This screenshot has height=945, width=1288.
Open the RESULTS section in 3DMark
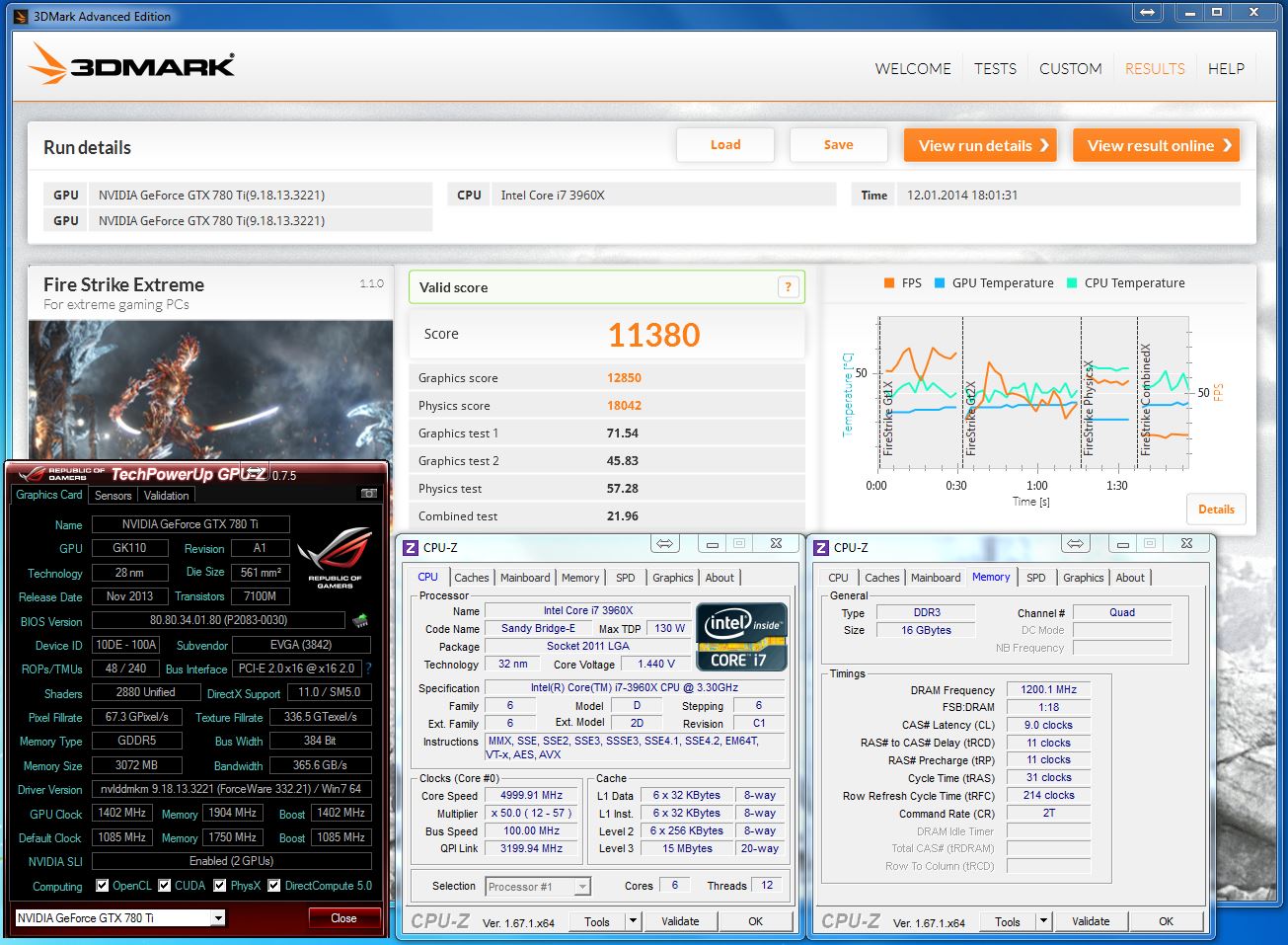1155,68
